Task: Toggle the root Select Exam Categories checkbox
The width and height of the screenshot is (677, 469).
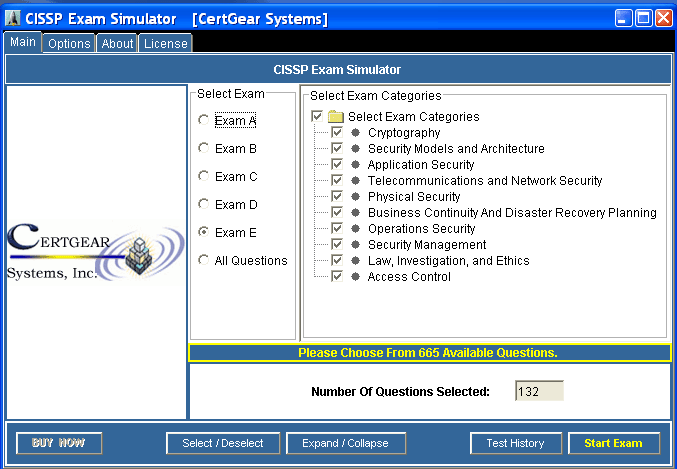Action: (x=317, y=116)
